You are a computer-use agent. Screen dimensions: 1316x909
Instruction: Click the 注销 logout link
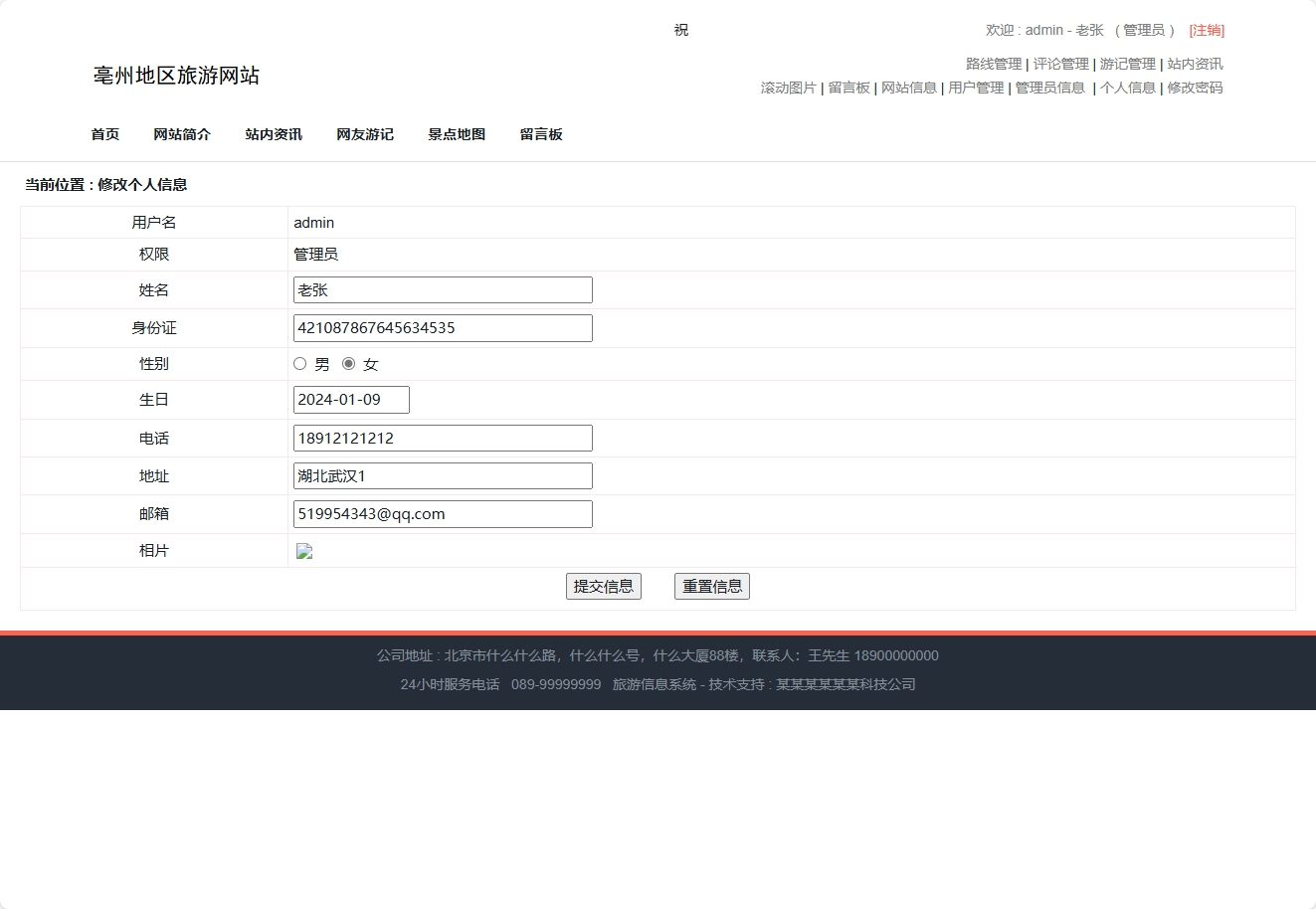[1207, 30]
